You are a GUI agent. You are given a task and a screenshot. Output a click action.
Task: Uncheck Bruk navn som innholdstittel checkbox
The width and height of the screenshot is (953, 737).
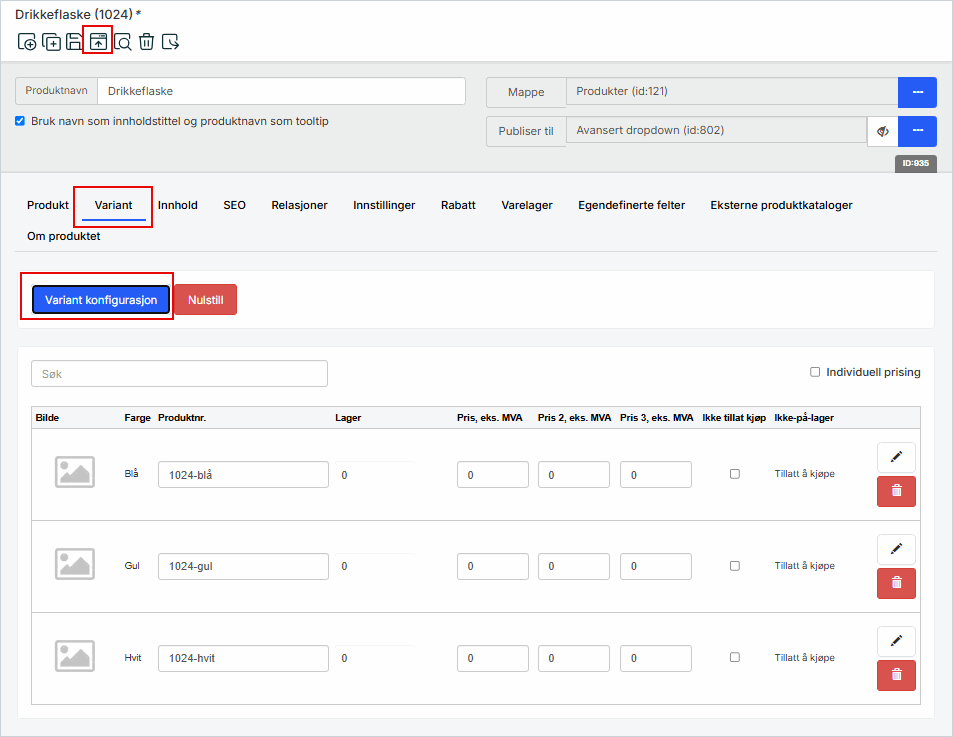pyautogui.click(x=21, y=121)
